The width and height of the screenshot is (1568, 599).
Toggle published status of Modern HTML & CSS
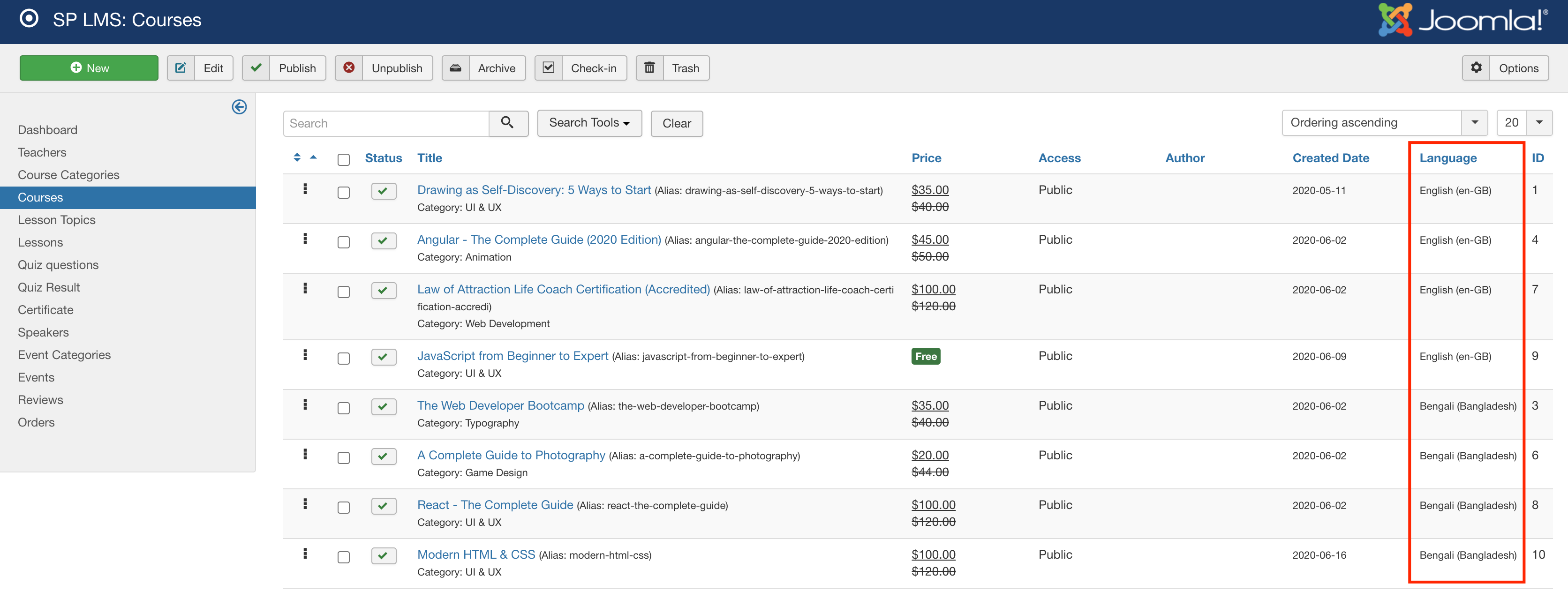[384, 555]
